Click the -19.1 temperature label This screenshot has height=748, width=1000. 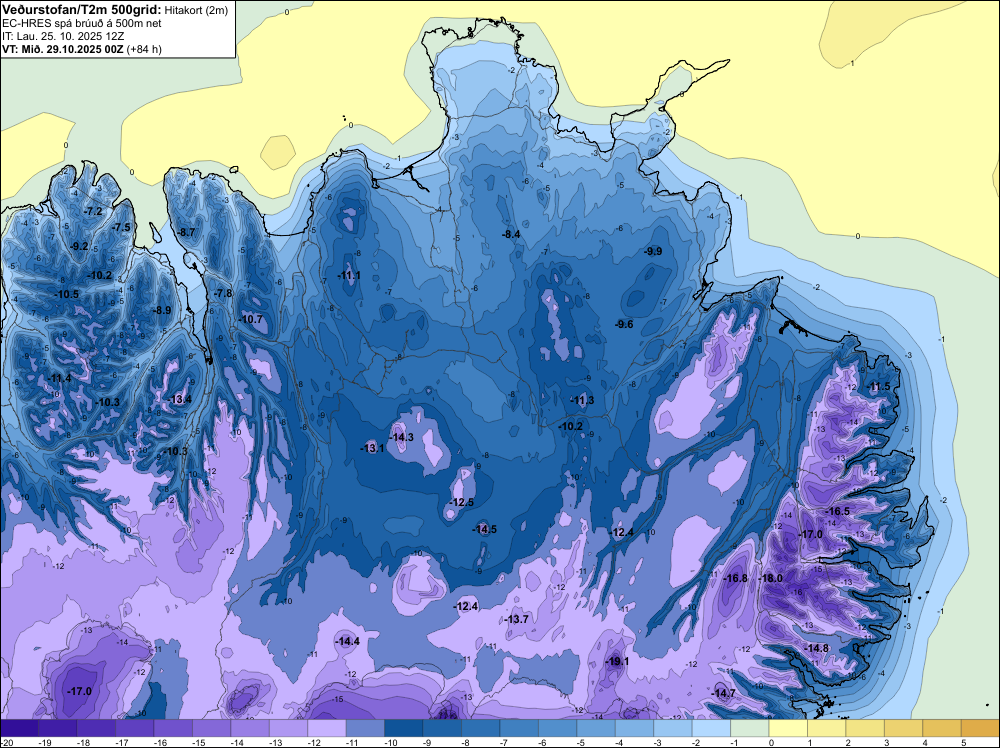pyautogui.click(x=617, y=661)
